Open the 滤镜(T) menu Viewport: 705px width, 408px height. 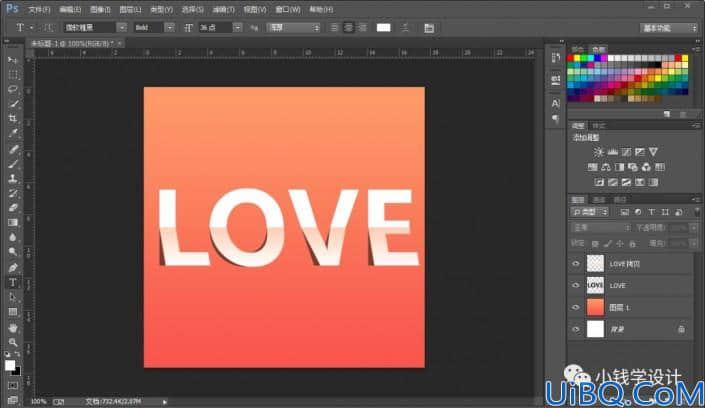[x=223, y=9]
